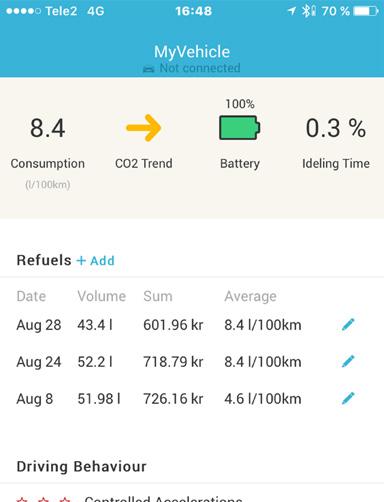Tap the 0.3 % Ideling Time value

point(336,128)
